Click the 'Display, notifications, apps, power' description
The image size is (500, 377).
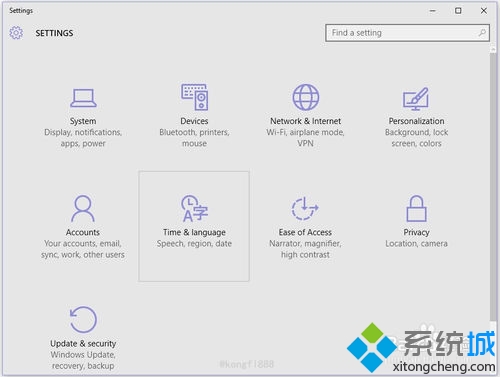point(83,138)
